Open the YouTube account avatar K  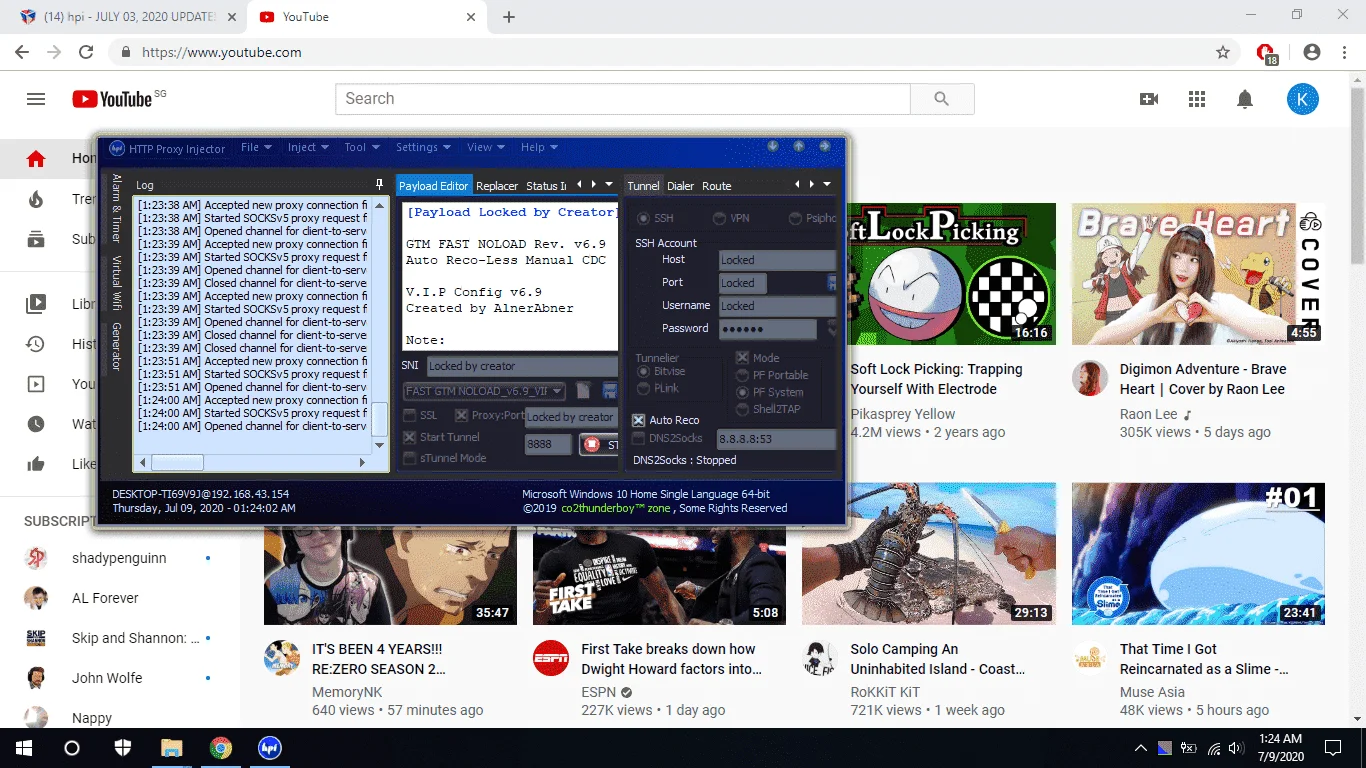tap(1302, 99)
